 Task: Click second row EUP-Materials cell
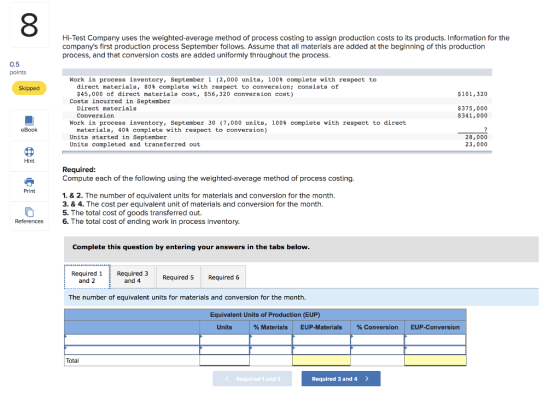point(321,350)
